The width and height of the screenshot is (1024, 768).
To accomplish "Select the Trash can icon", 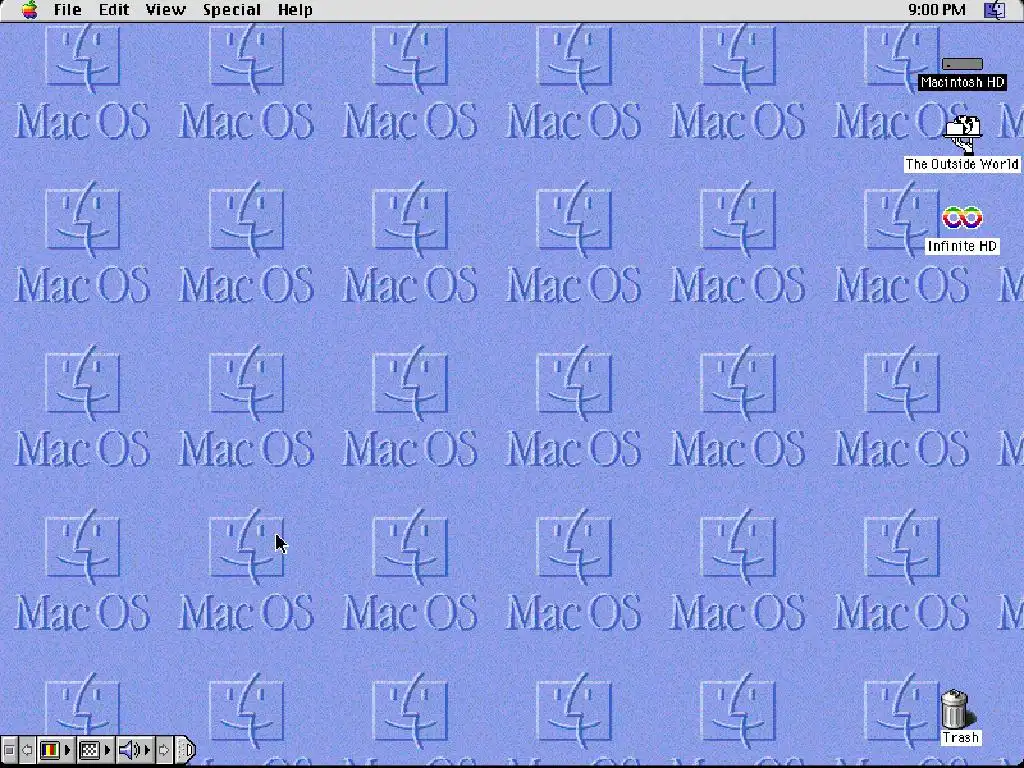I will coord(954,709).
